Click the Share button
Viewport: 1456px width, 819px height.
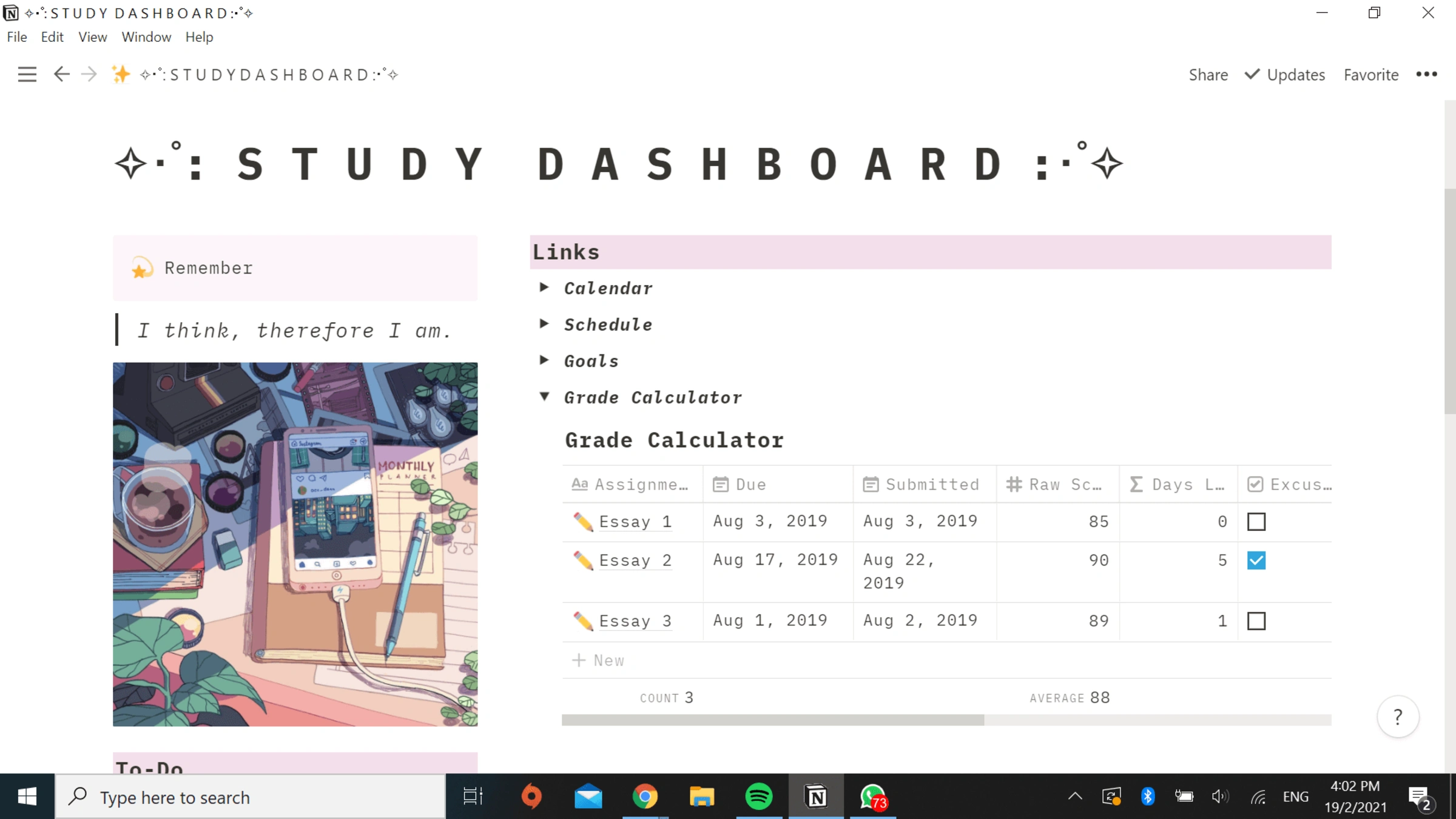click(x=1207, y=75)
